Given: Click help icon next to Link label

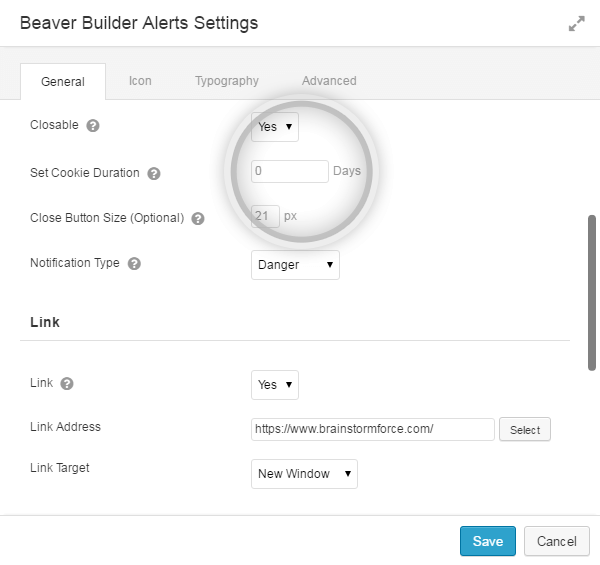Looking at the screenshot, I should [x=67, y=384].
